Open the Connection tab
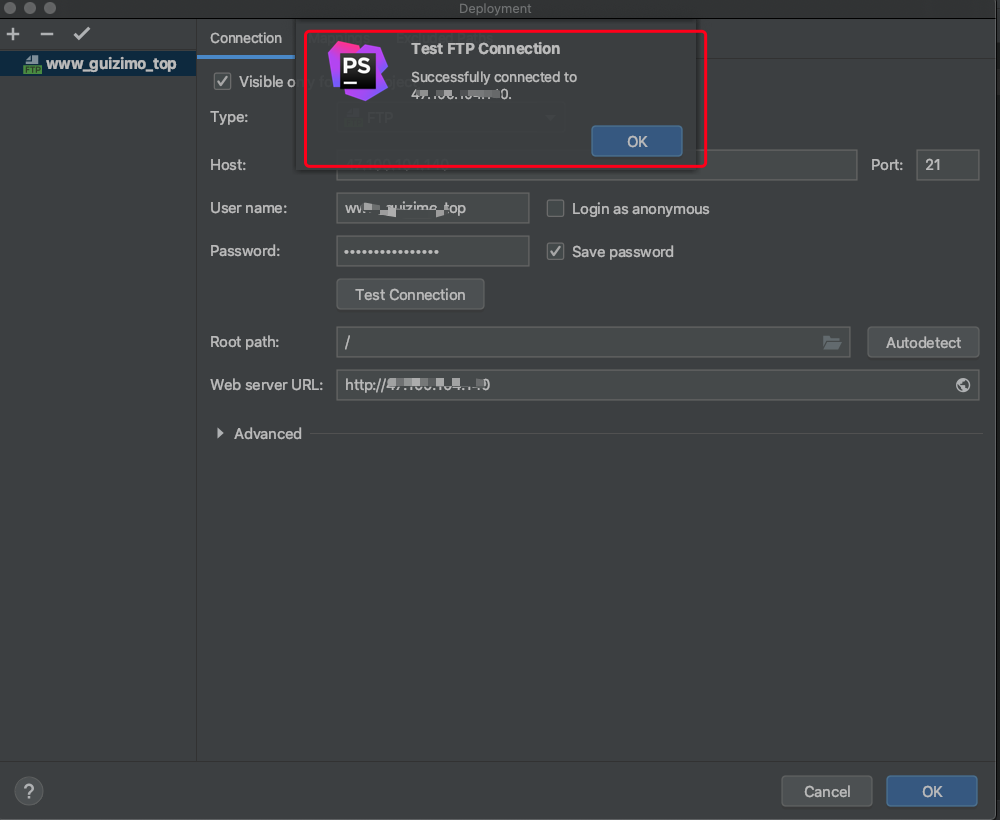Image resolution: width=1000 pixels, height=820 pixels. point(246,38)
